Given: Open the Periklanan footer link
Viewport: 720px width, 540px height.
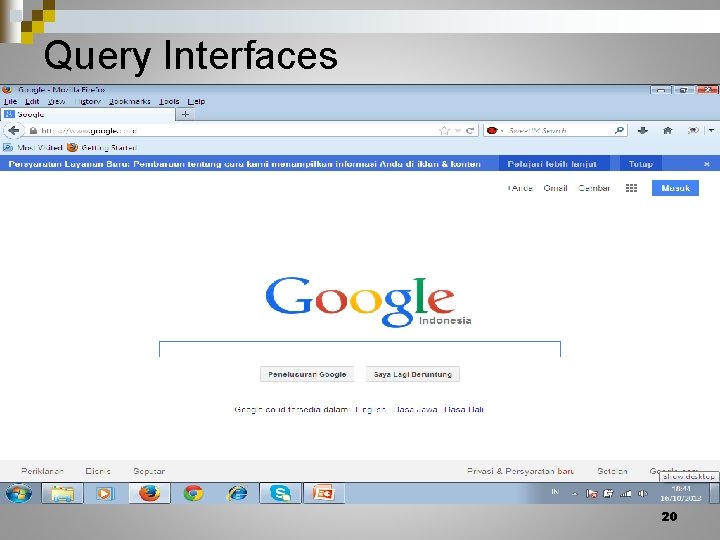Looking at the screenshot, I should pyautogui.click(x=42, y=471).
